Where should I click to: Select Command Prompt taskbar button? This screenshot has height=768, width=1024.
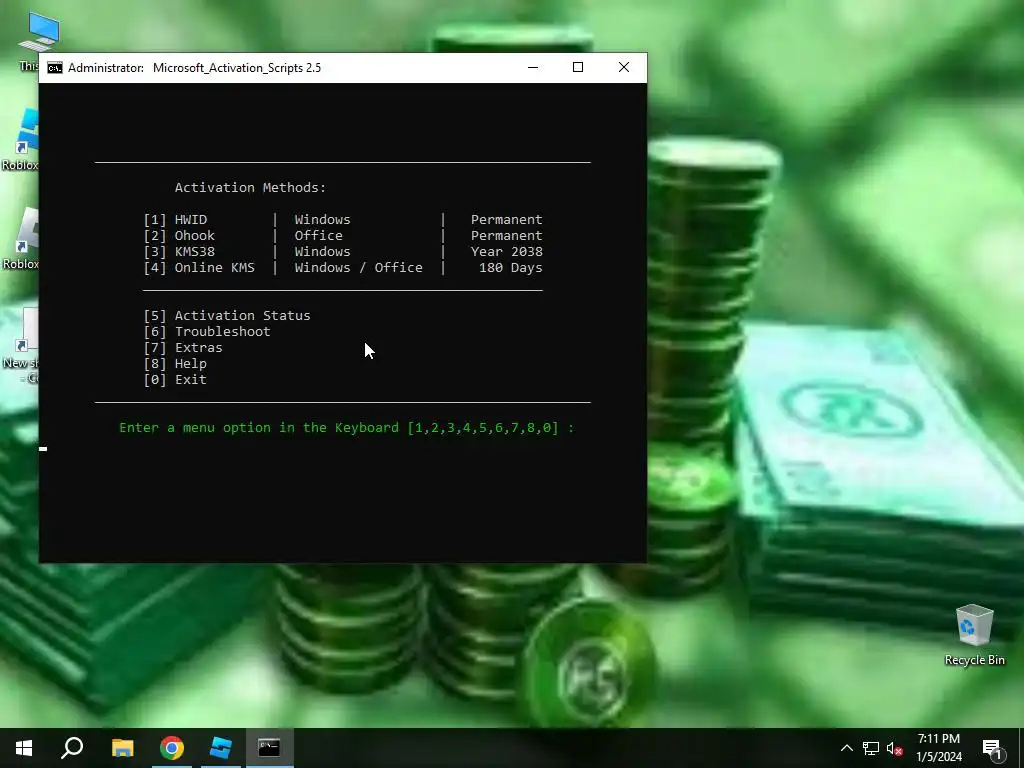coord(269,748)
